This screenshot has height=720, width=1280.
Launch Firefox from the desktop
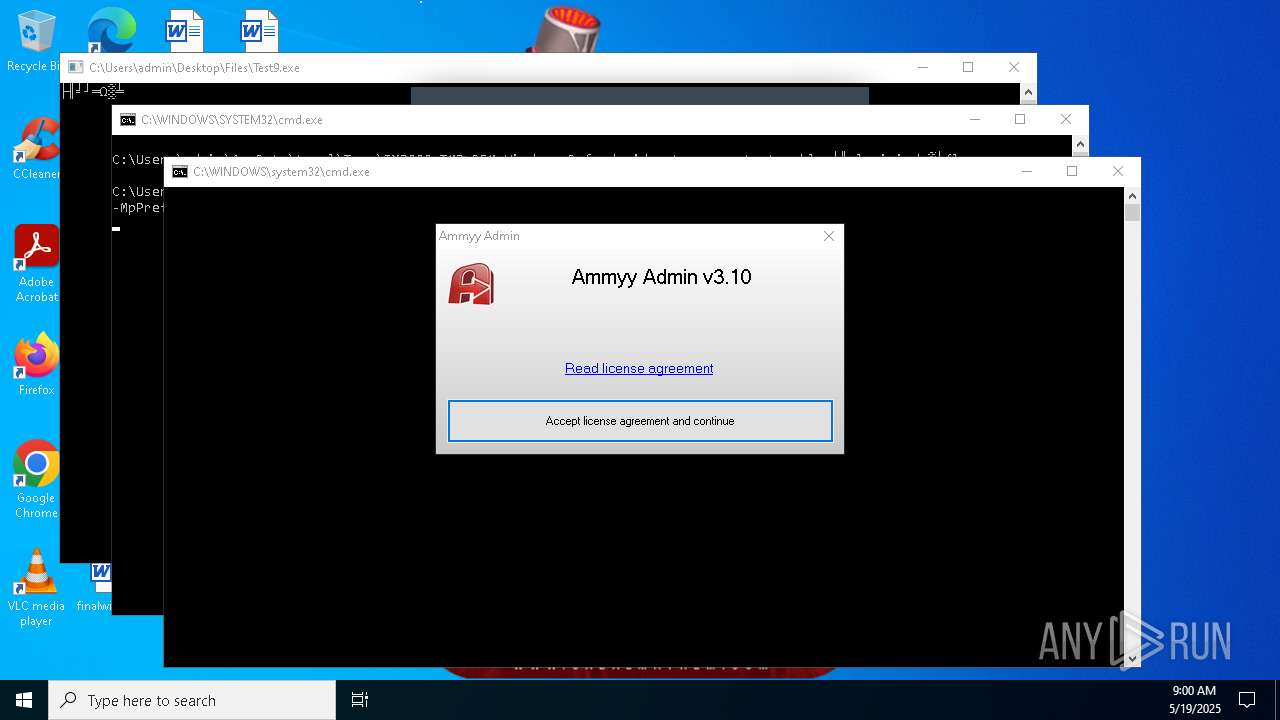point(36,364)
